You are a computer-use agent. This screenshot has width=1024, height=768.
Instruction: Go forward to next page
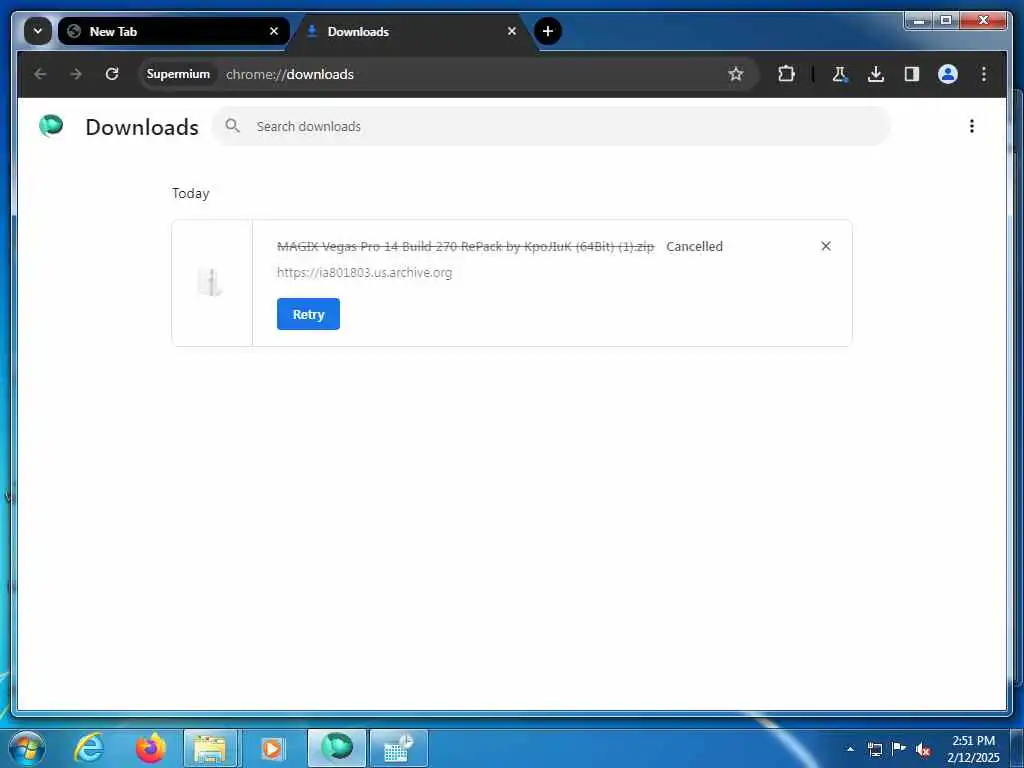[76, 74]
